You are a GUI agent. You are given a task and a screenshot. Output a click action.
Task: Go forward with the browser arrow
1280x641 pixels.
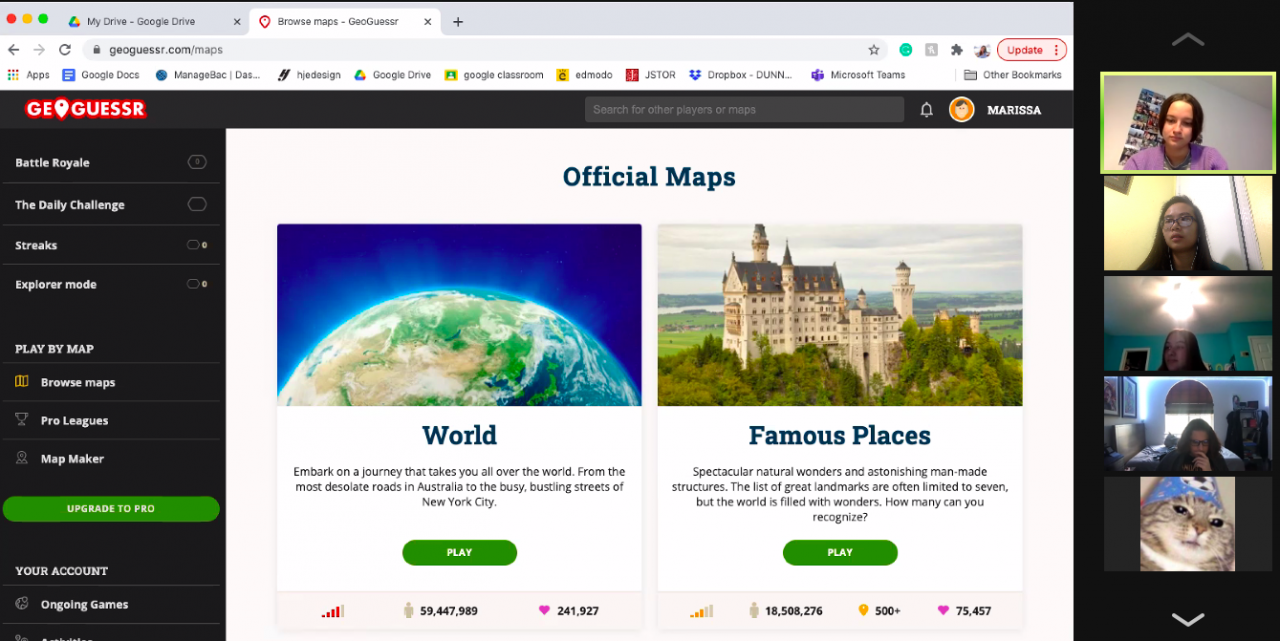[39, 50]
